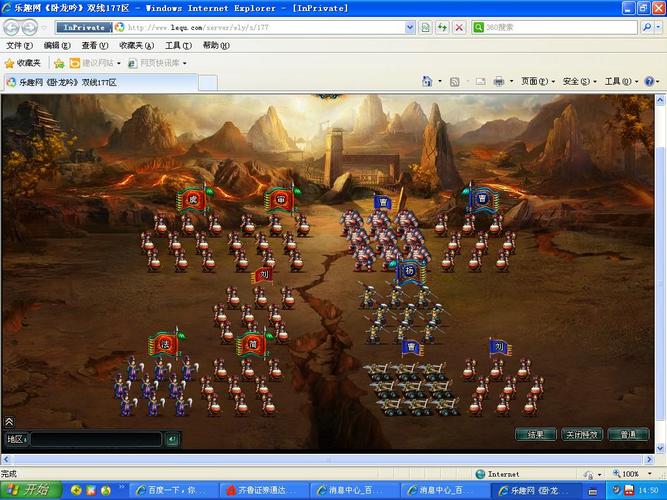Toggle 关闭特效 to disable battle effects
Image resolution: width=667 pixels, height=500 pixels.
point(581,435)
